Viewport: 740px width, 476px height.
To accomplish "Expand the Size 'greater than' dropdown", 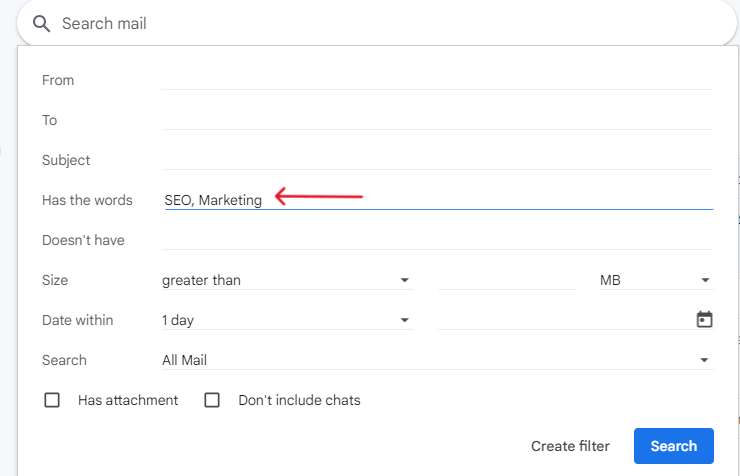I will tap(287, 280).
